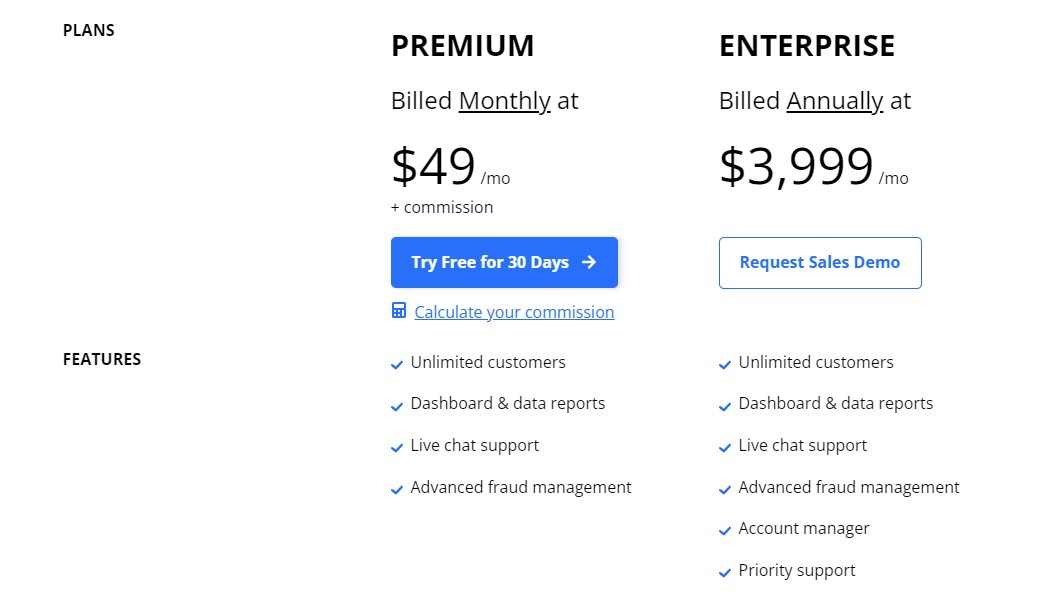Viewport: 1040px width, 607px height.
Task: Open the Monthly billing period dropdown
Action: coord(505,101)
